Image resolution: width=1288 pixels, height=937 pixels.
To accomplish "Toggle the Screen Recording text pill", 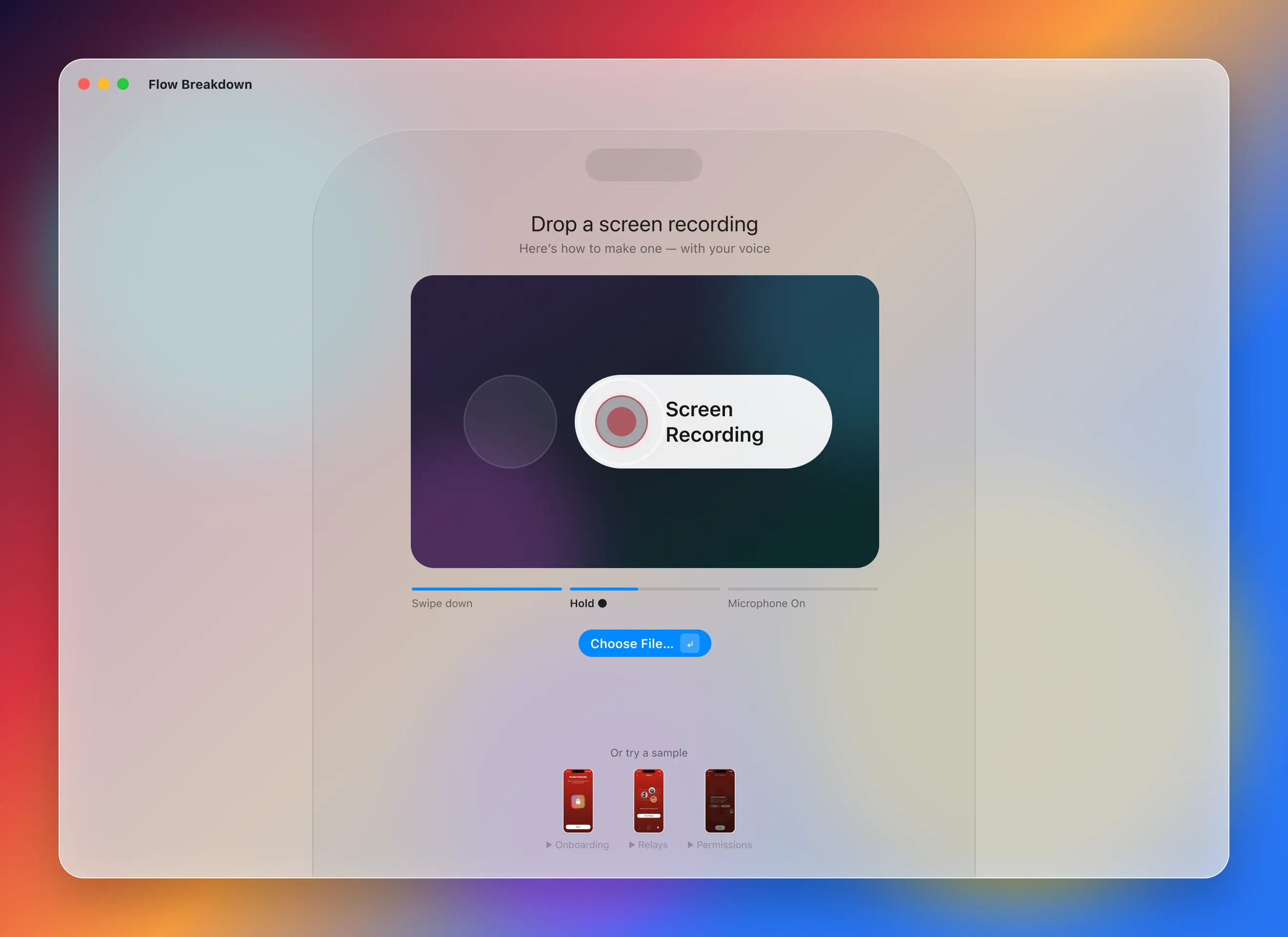I will pyautogui.click(x=704, y=422).
